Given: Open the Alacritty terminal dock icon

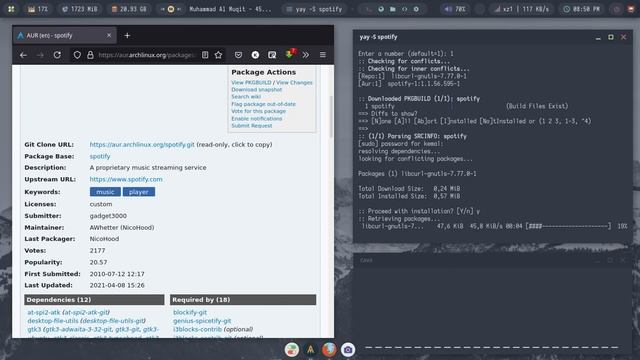Looking at the screenshot, I should click(311, 350).
